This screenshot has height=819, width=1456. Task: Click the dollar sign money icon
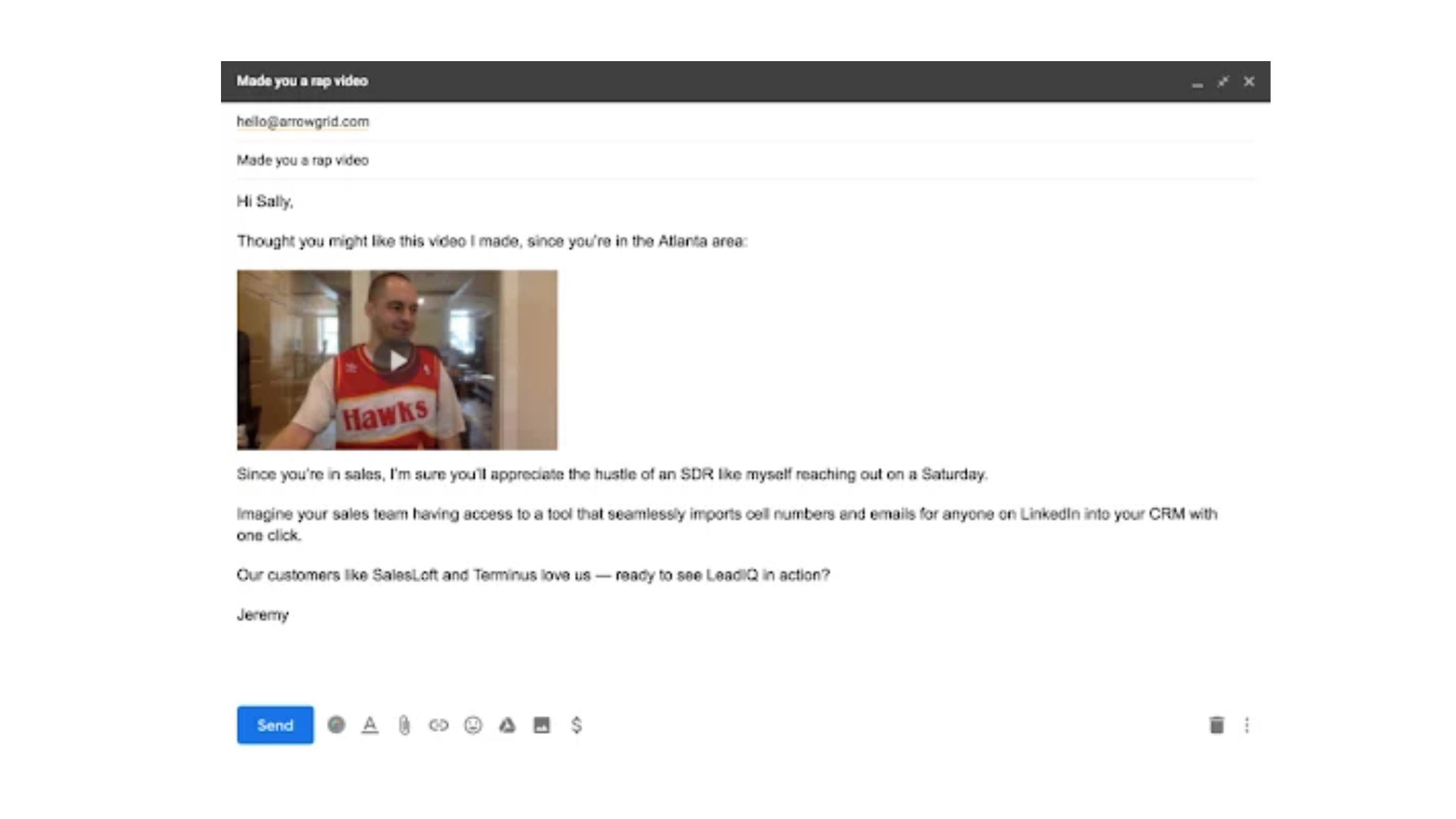pos(577,725)
